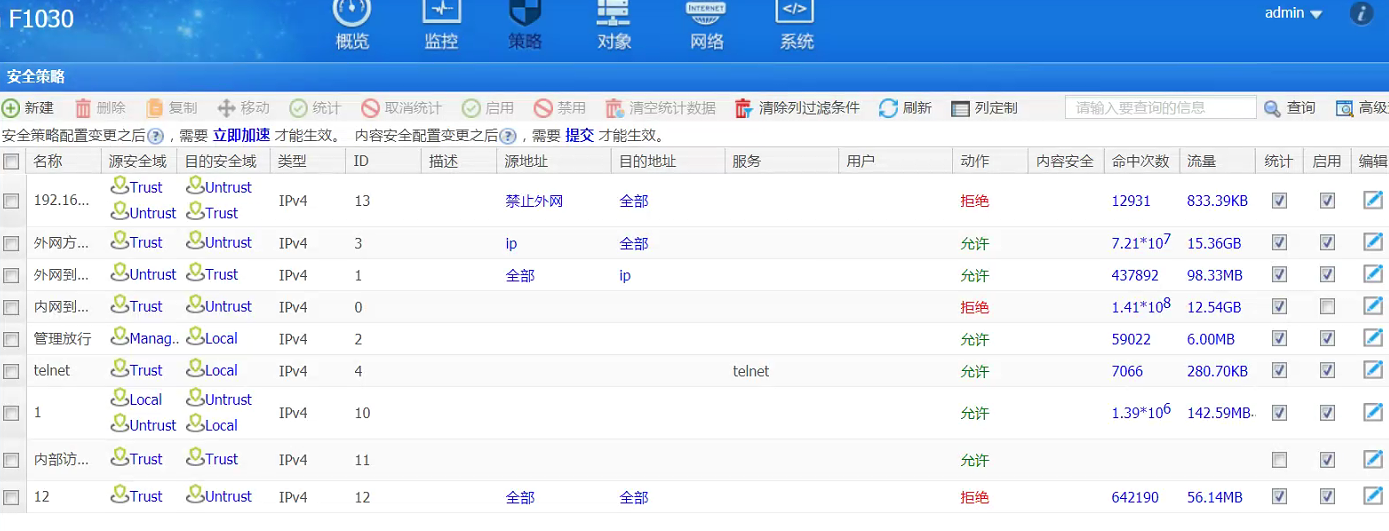Viewport: 1389px width, 531px height.
Task: Edit the policy named 12
Action: pos(1373,495)
